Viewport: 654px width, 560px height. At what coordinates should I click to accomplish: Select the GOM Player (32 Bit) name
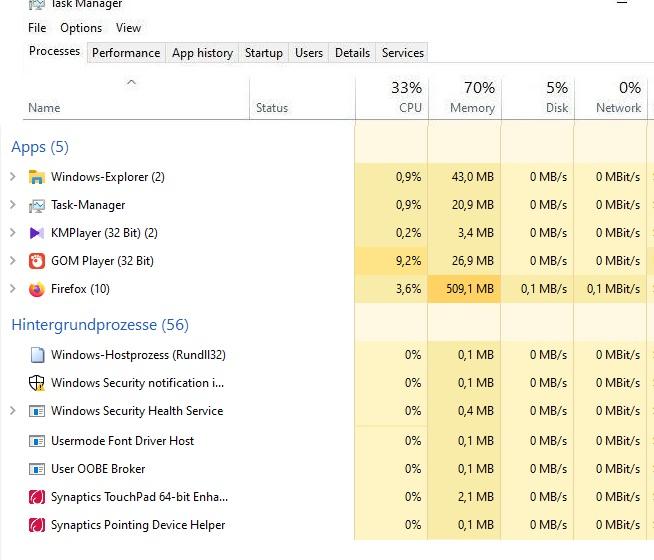click(x=102, y=261)
